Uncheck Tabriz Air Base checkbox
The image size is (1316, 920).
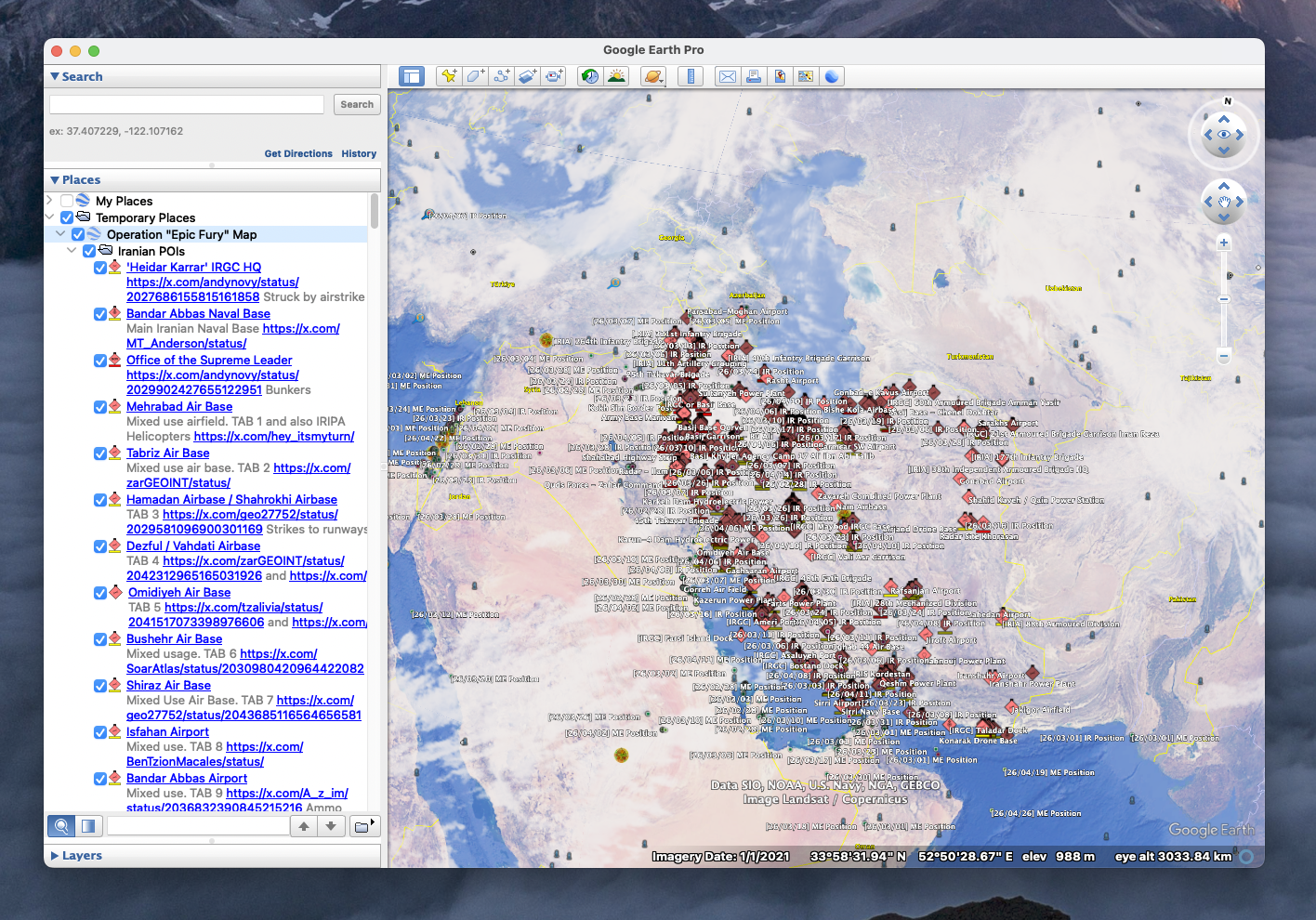tap(100, 453)
